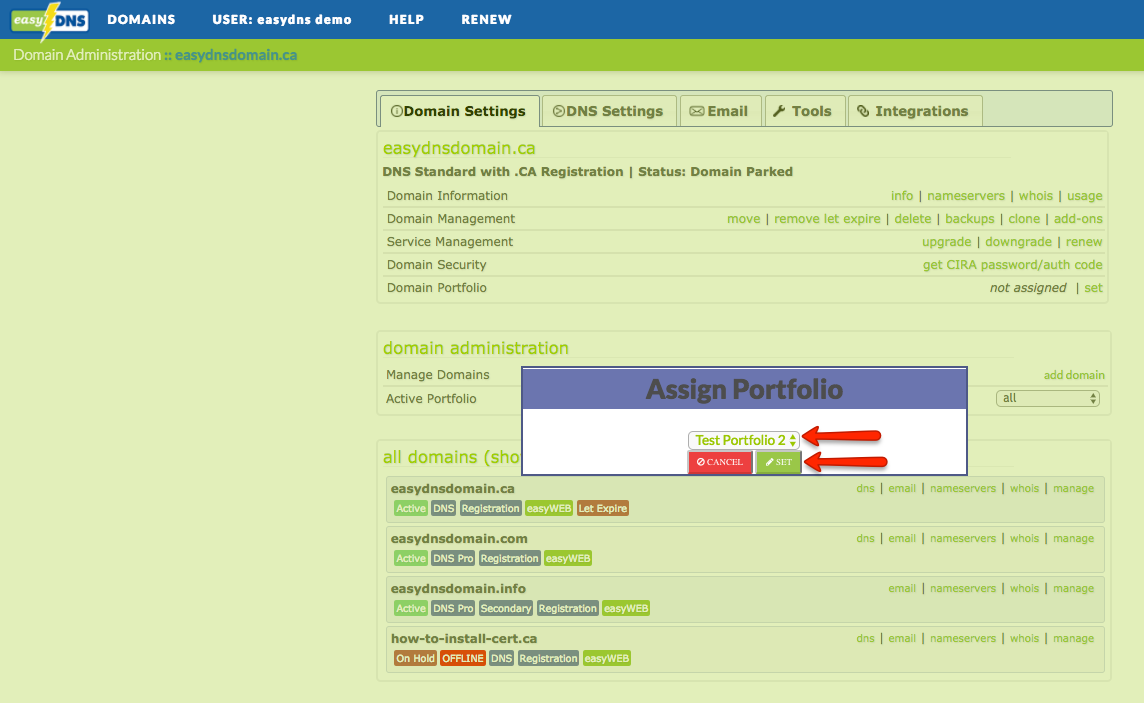Click the DNS Pro badge for easydnsdomain.com
1144x703 pixels.
[x=453, y=559]
